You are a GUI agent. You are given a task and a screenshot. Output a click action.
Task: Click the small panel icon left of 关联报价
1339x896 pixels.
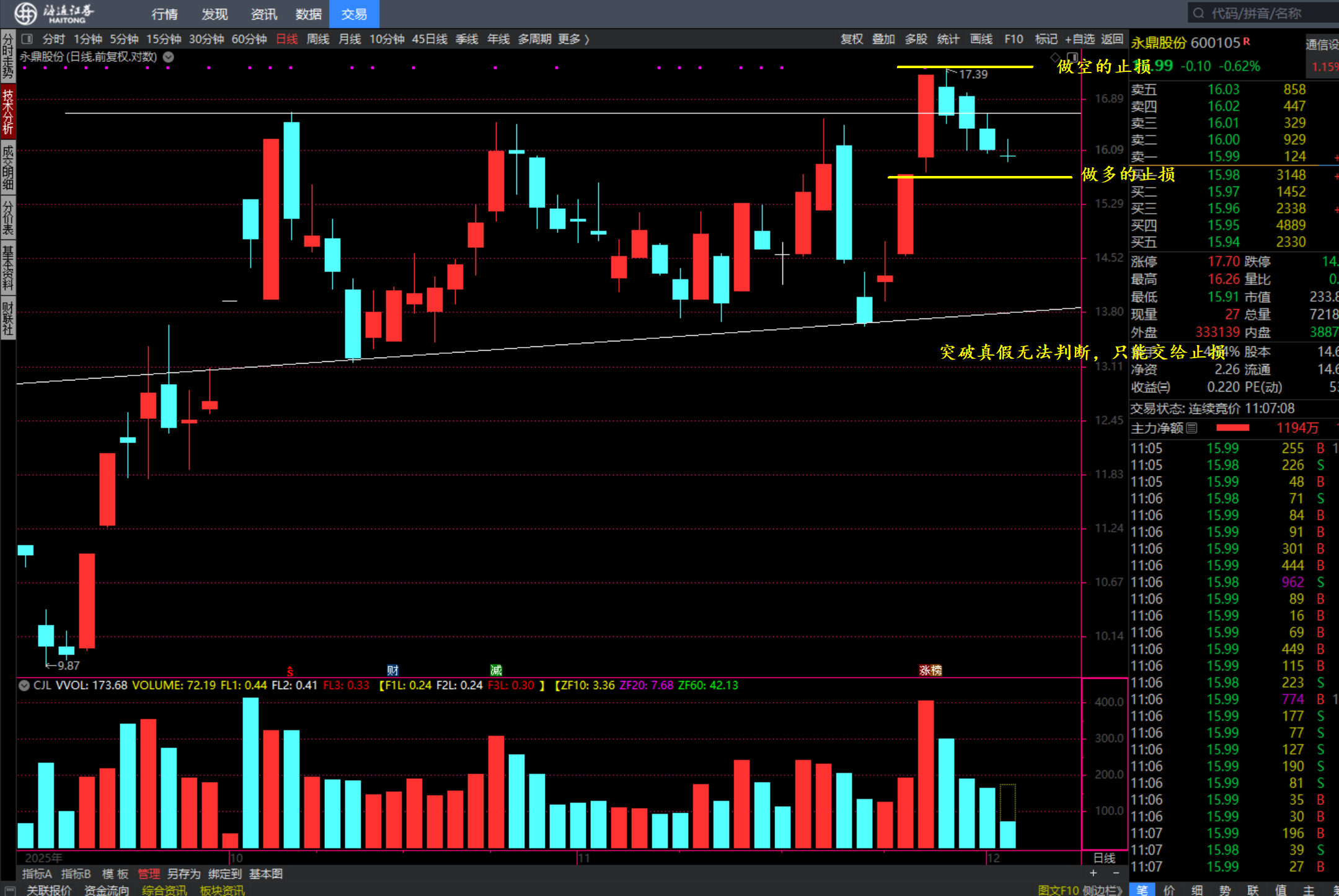click(x=11, y=890)
